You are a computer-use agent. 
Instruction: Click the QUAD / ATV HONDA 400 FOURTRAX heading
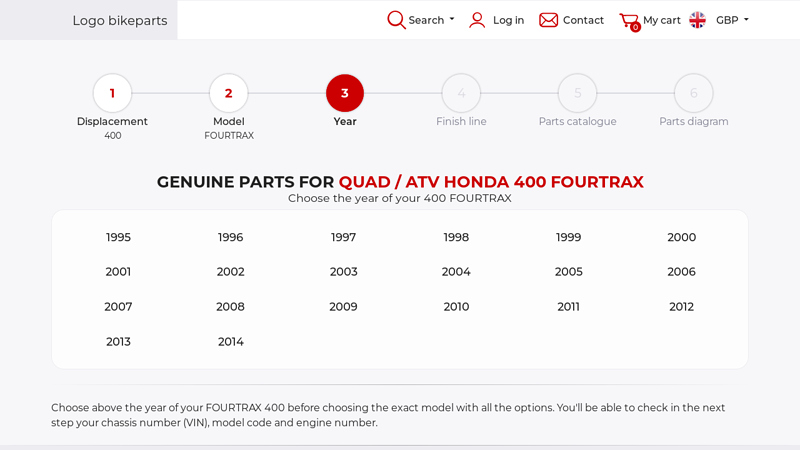tap(491, 182)
